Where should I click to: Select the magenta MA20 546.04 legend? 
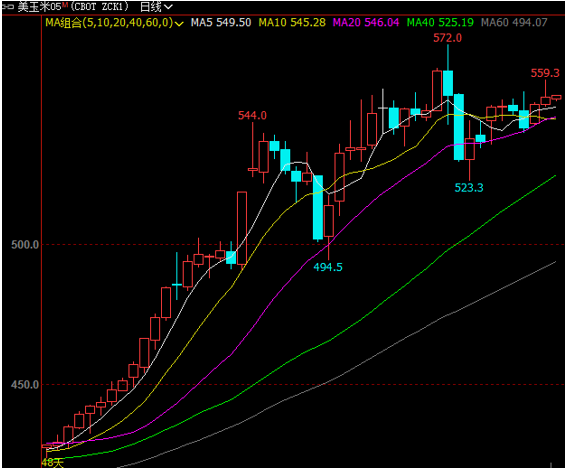tap(366, 22)
